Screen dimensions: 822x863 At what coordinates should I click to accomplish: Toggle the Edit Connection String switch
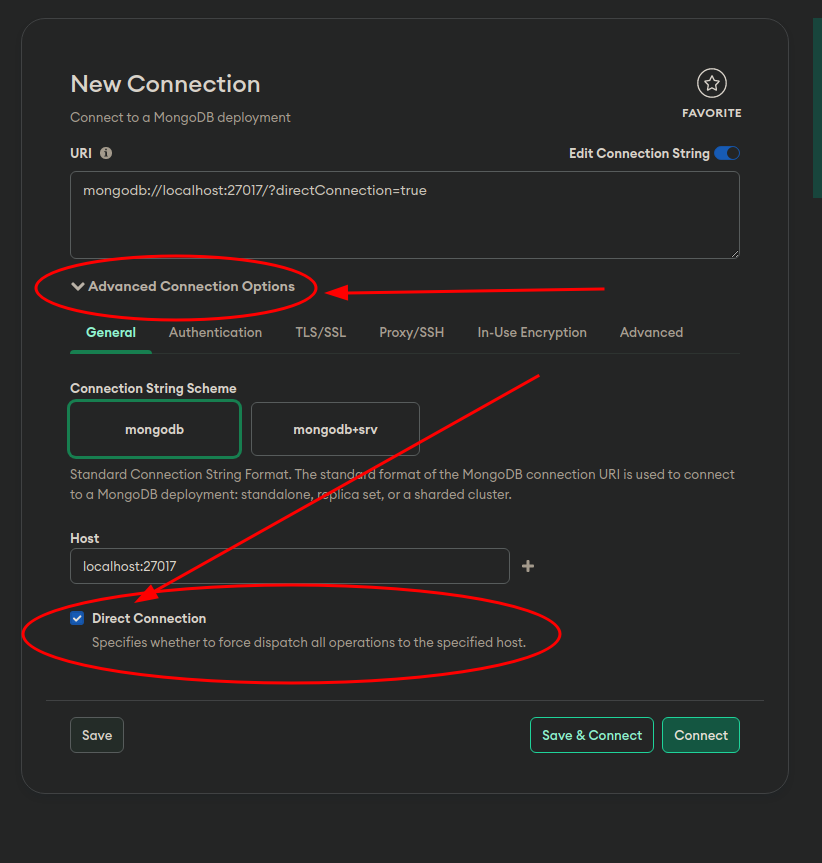(x=727, y=153)
